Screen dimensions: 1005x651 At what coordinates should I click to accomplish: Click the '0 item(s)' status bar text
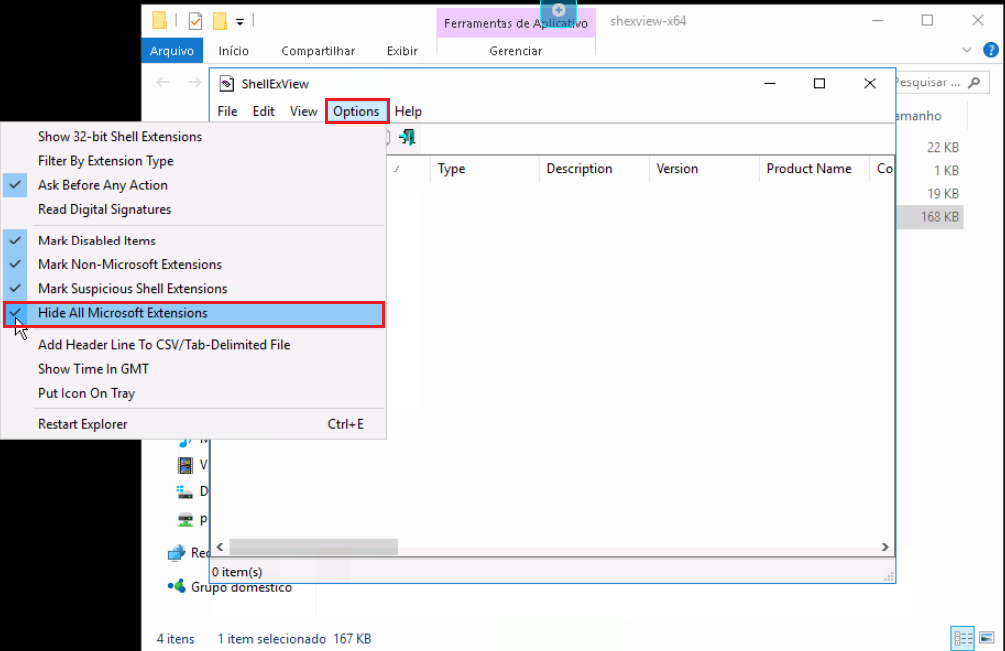pyautogui.click(x=237, y=572)
